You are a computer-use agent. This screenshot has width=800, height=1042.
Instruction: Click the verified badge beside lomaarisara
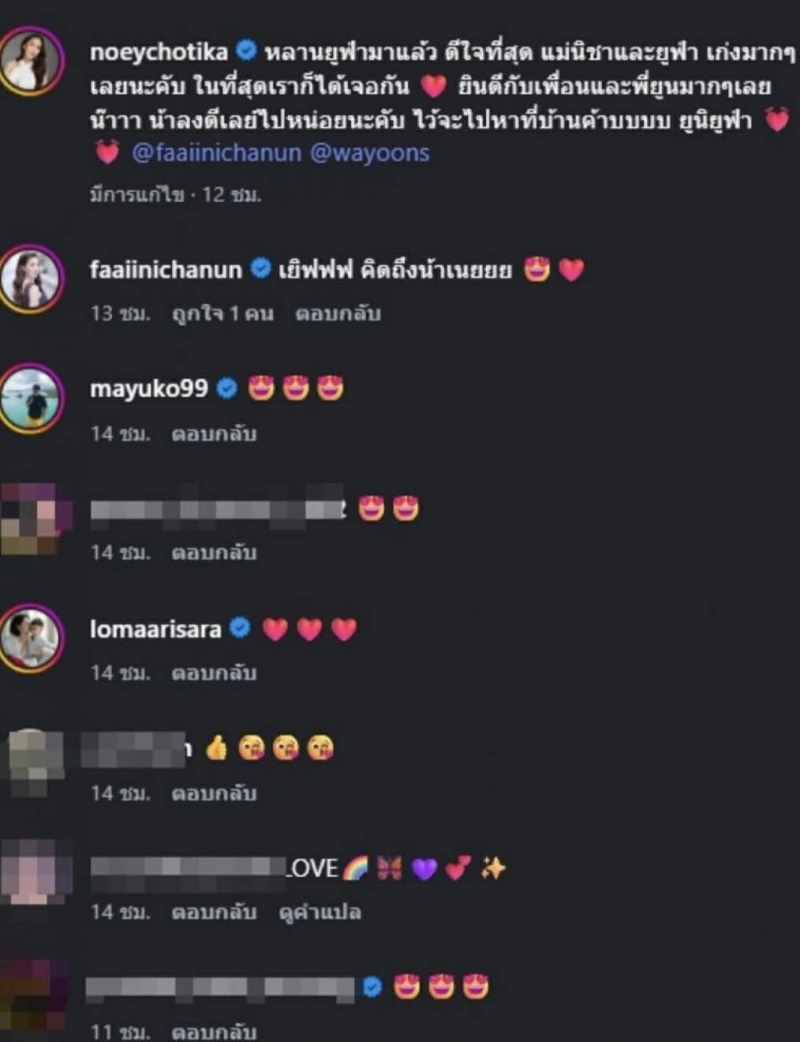click(x=240, y=627)
